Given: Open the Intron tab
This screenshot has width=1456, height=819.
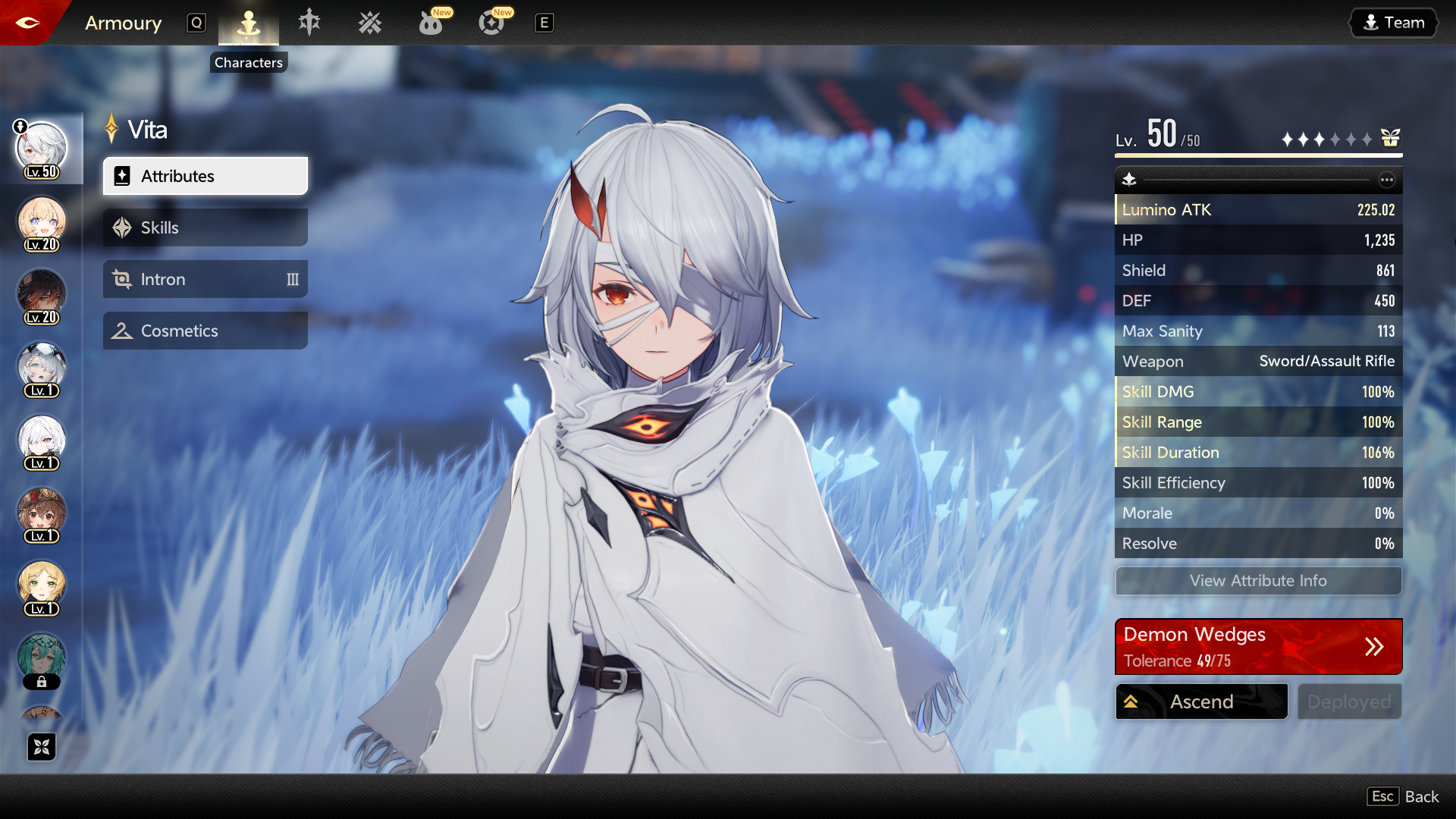Looking at the screenshot, I should 206,279.
